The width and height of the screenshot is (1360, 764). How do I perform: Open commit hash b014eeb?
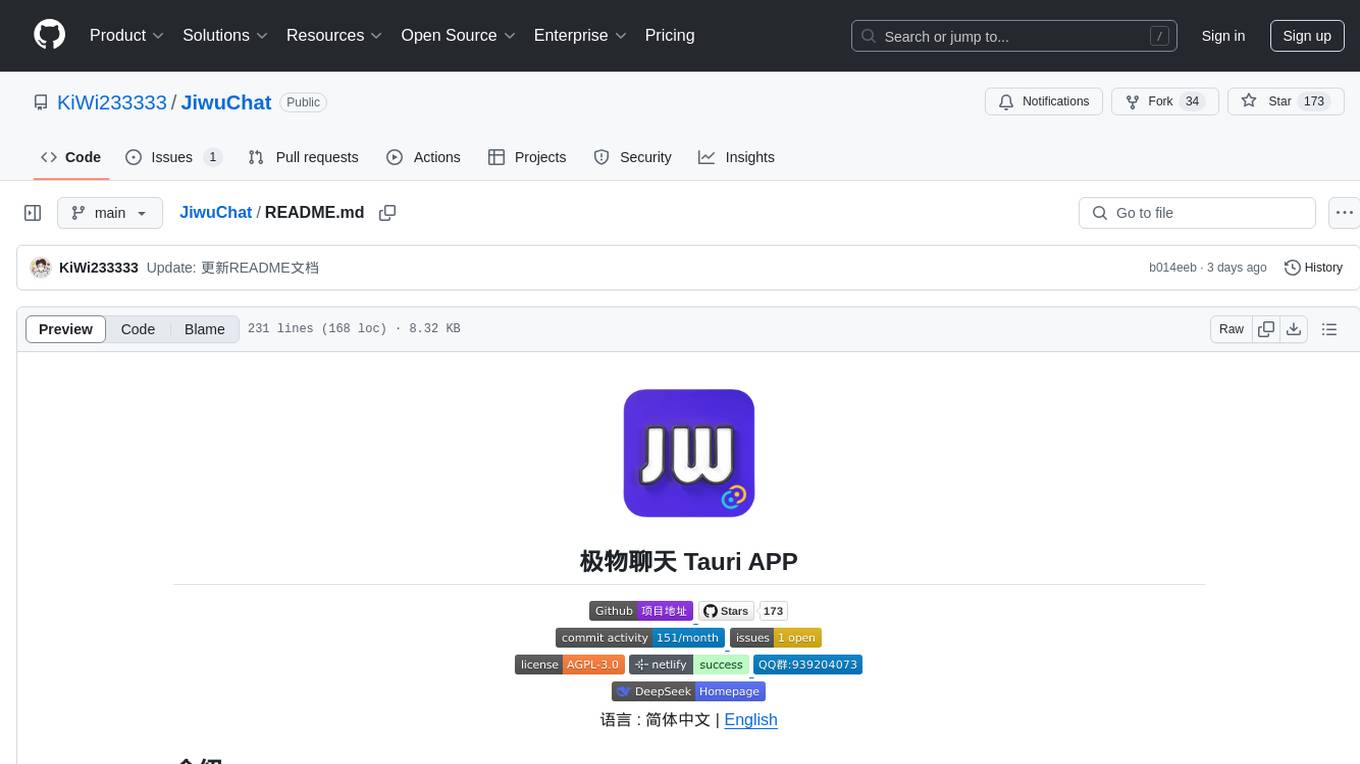[x=1173, y=267]
